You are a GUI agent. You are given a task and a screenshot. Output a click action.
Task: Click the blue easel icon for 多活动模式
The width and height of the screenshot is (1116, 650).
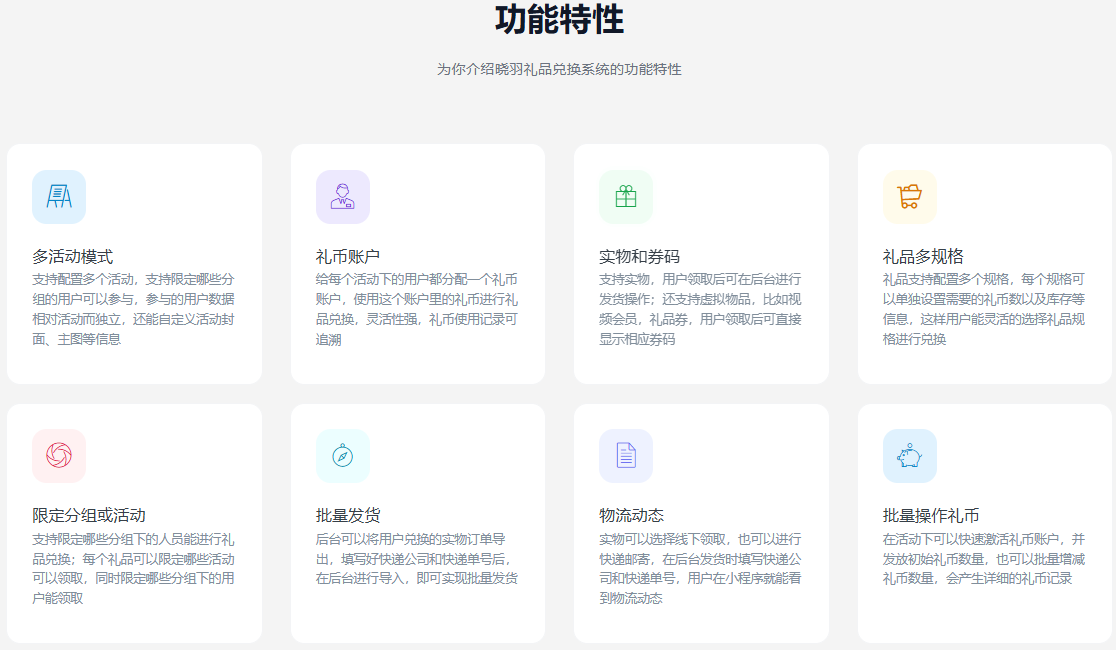59,197
